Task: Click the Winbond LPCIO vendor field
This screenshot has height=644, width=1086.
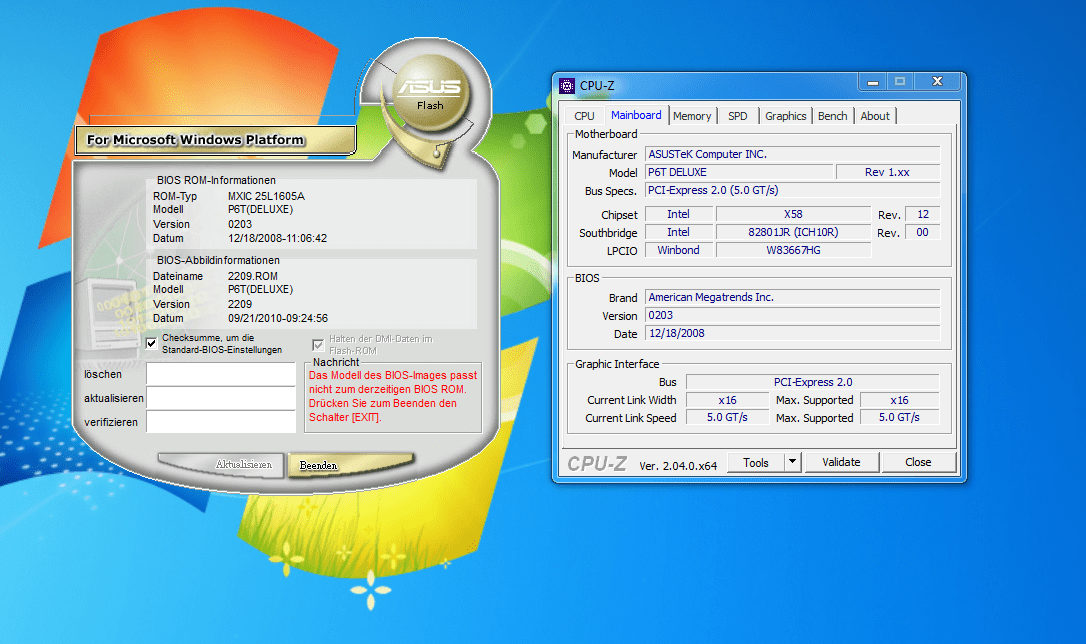Action: pos(678,251)
